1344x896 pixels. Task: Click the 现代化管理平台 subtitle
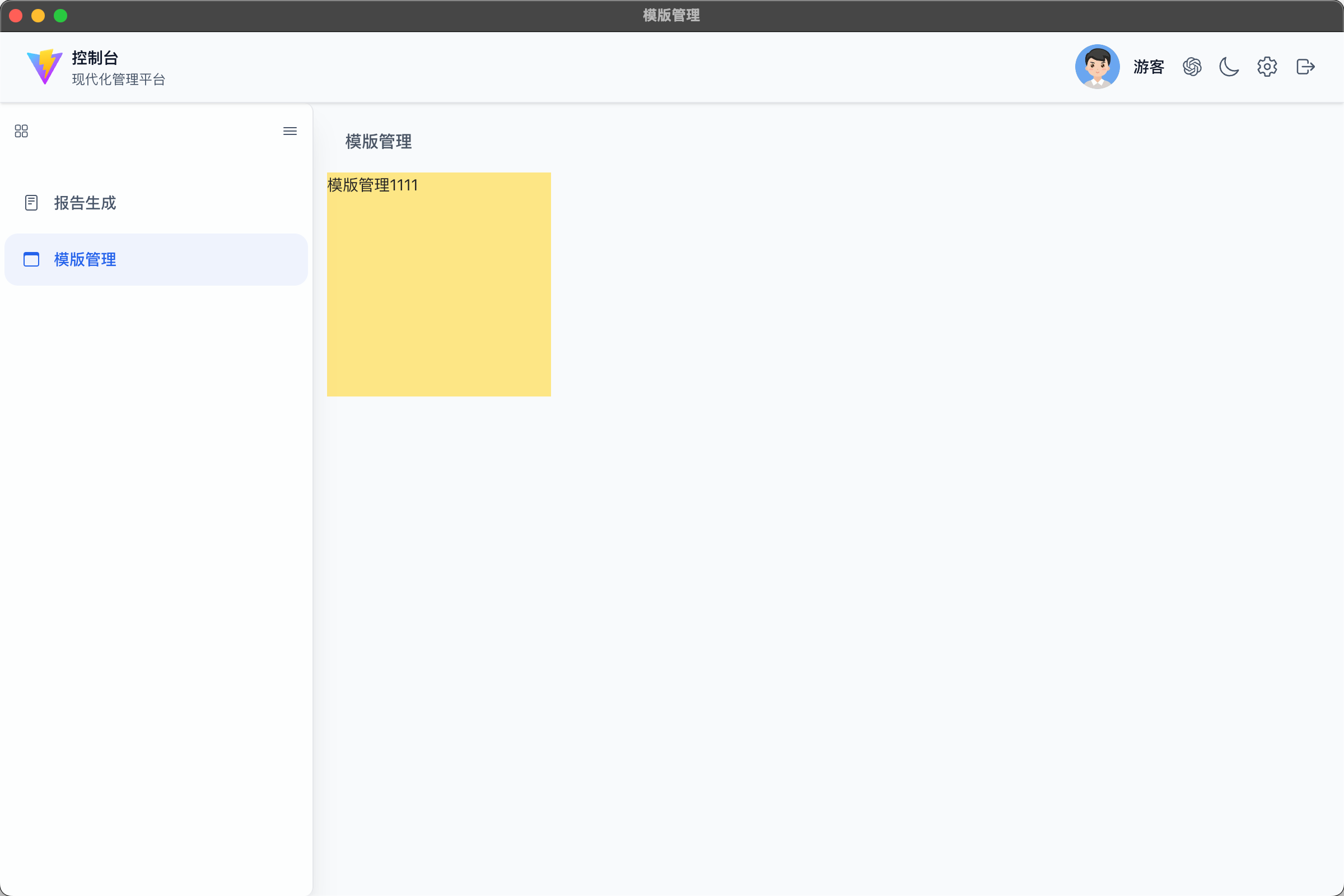pyautogui.click(x=119, y=80)
